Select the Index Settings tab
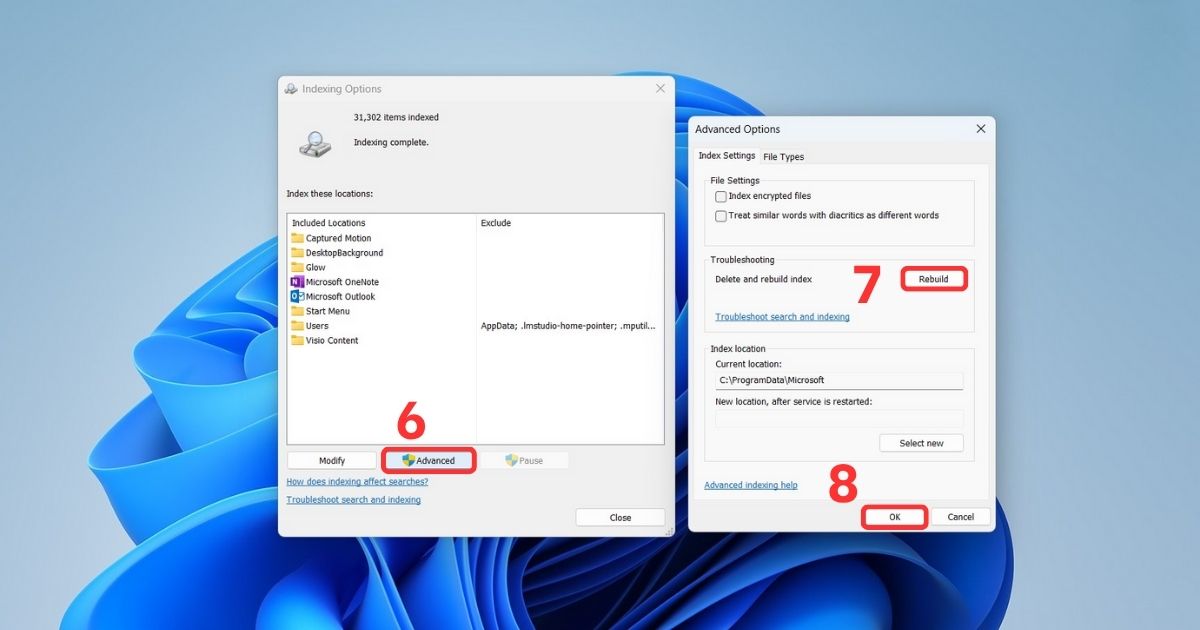1200x630 pixels. click(x=727, y=156)
